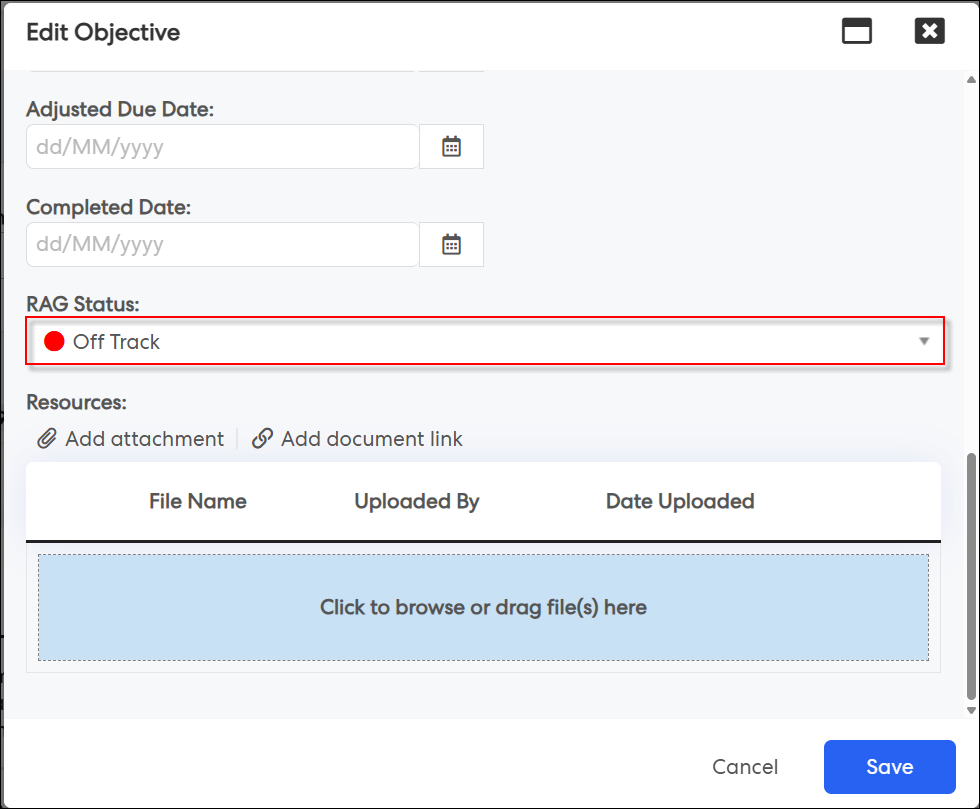Save the objective changes
The image size is (980, 809).
tap(889, 767)
